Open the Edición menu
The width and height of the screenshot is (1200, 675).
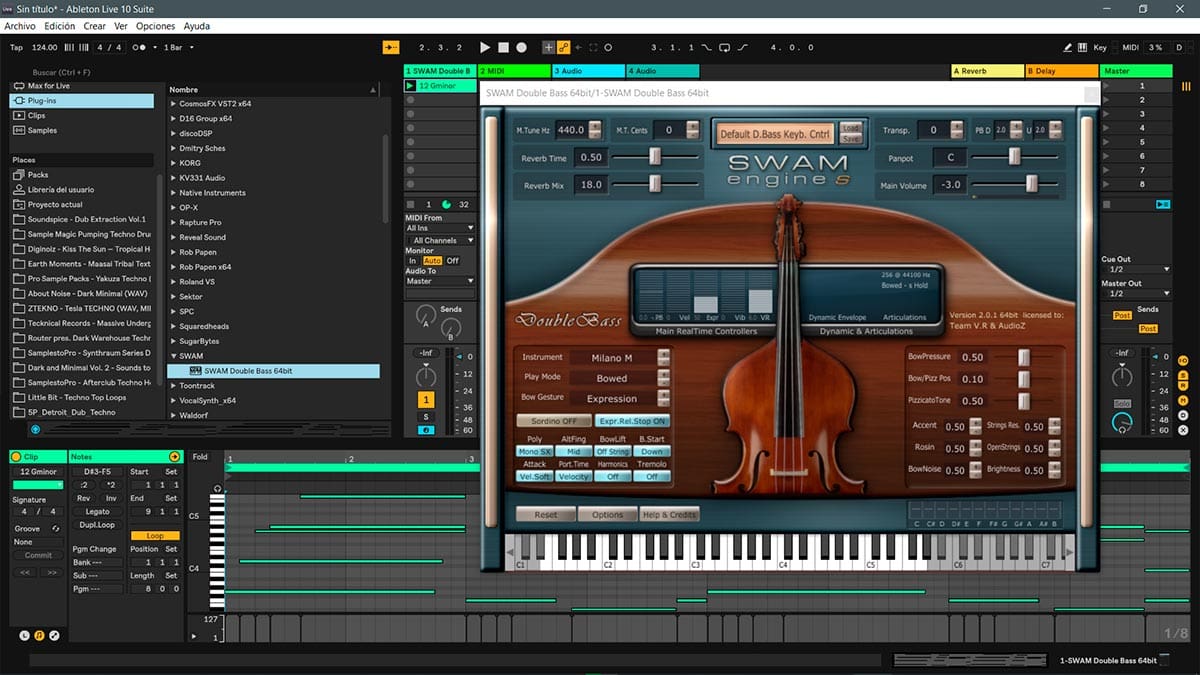pyautogui.click(x=59, y=26)
